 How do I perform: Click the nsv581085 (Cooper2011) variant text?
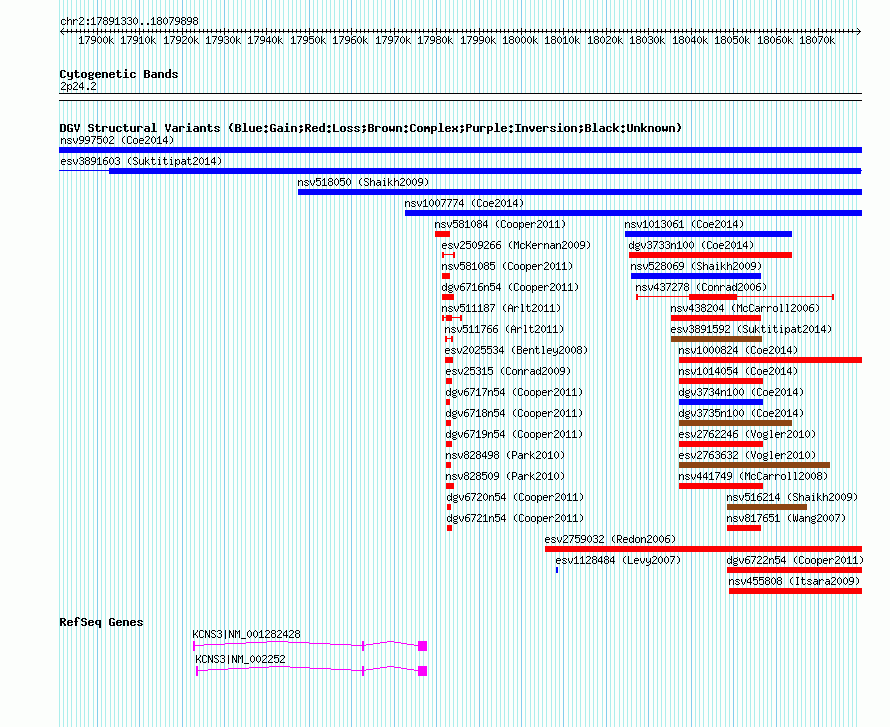(507, 266)
